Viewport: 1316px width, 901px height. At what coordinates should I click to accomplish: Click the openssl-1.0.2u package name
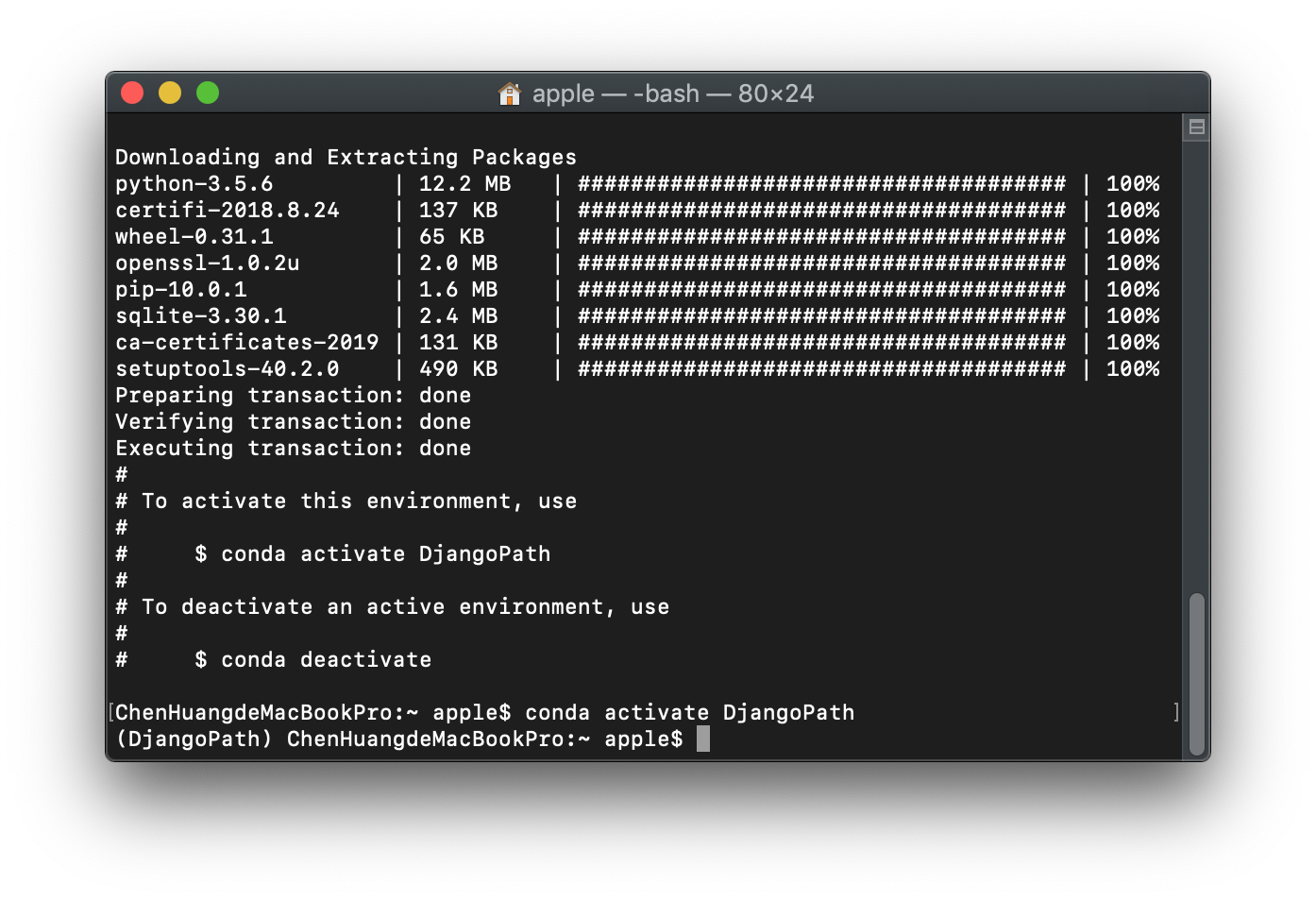click(207, 263)
